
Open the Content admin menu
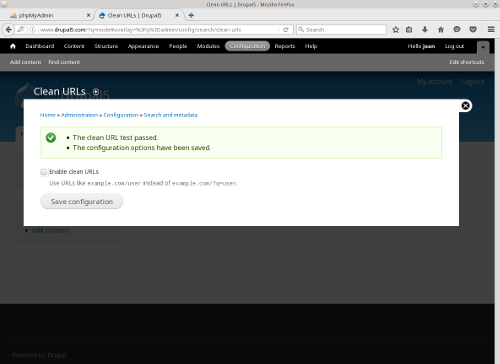coord(74,46)
